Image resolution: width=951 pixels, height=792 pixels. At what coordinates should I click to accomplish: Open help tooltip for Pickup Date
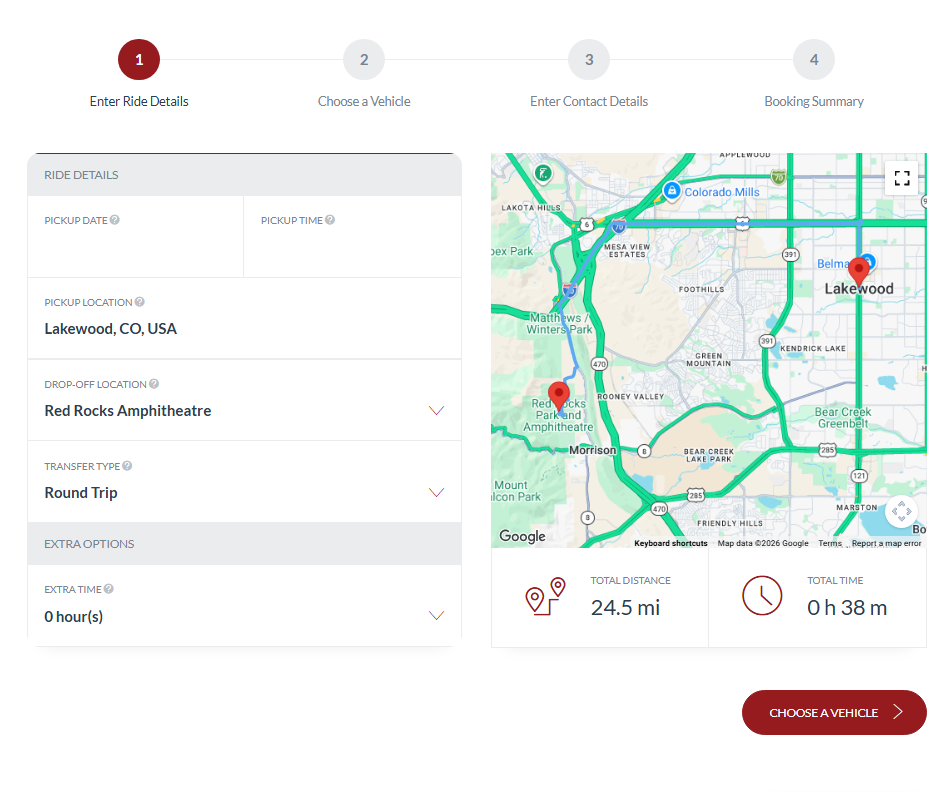[115, 220]
